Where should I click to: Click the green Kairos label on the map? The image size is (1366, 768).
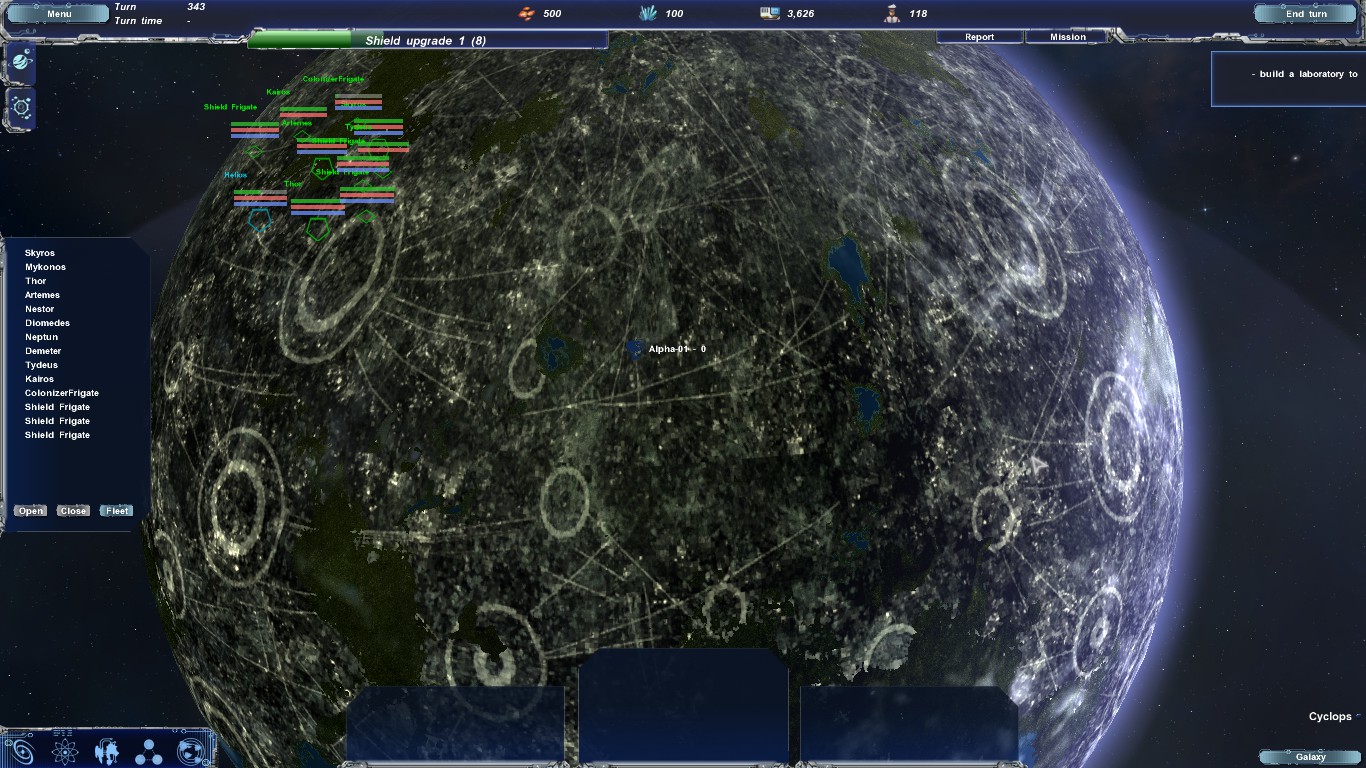[x=278, y=92]
